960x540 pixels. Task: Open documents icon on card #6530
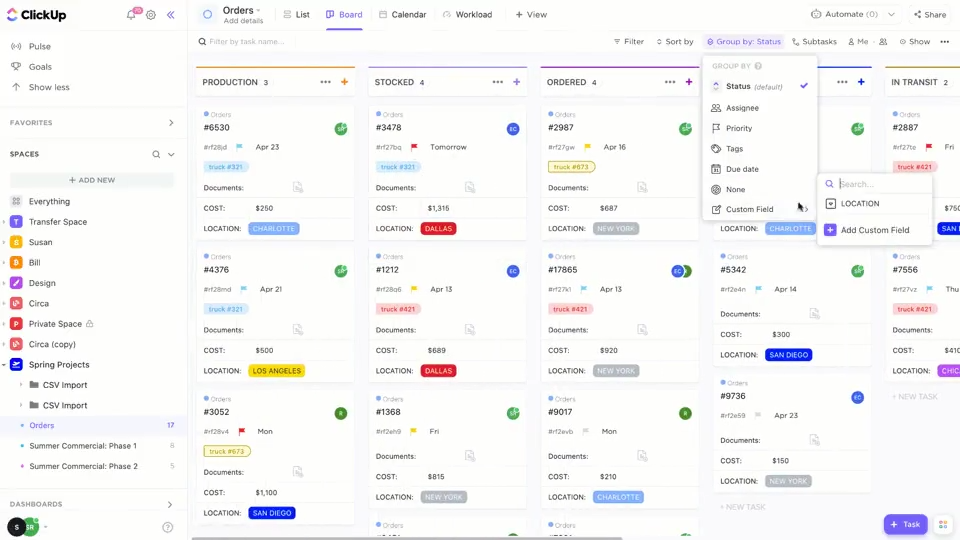tap(298, 187)
